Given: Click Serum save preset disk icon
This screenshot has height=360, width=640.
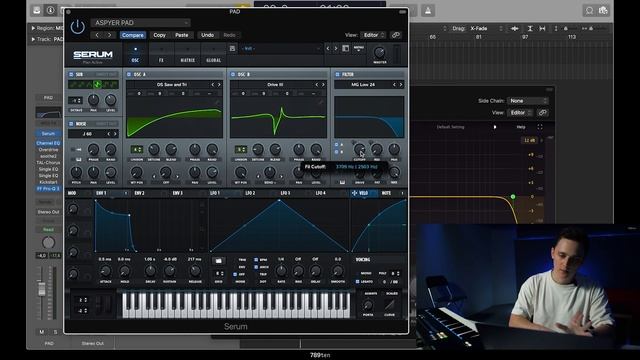Looking at the screenshot, I should (232, 49).
